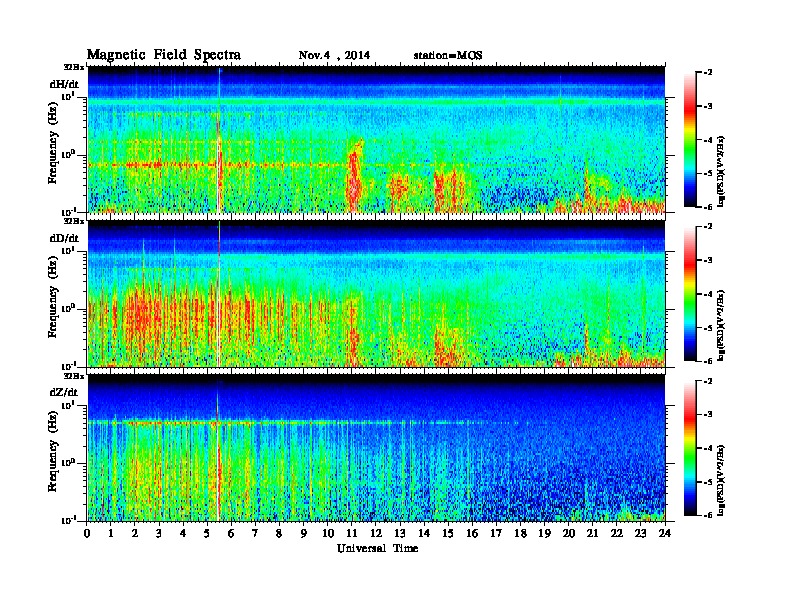Click hour 22 on the time axis

[617, 533]
